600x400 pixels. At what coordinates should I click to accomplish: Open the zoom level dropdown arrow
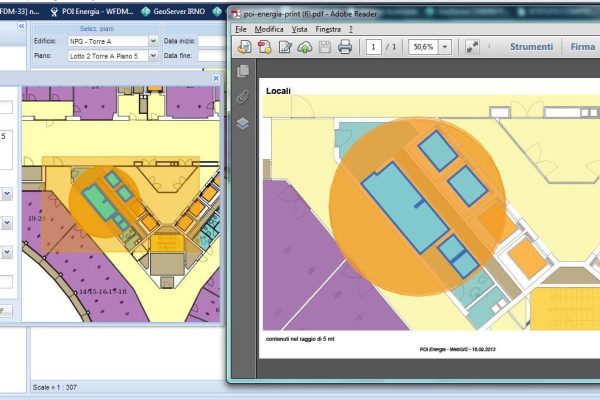point(445,47)
